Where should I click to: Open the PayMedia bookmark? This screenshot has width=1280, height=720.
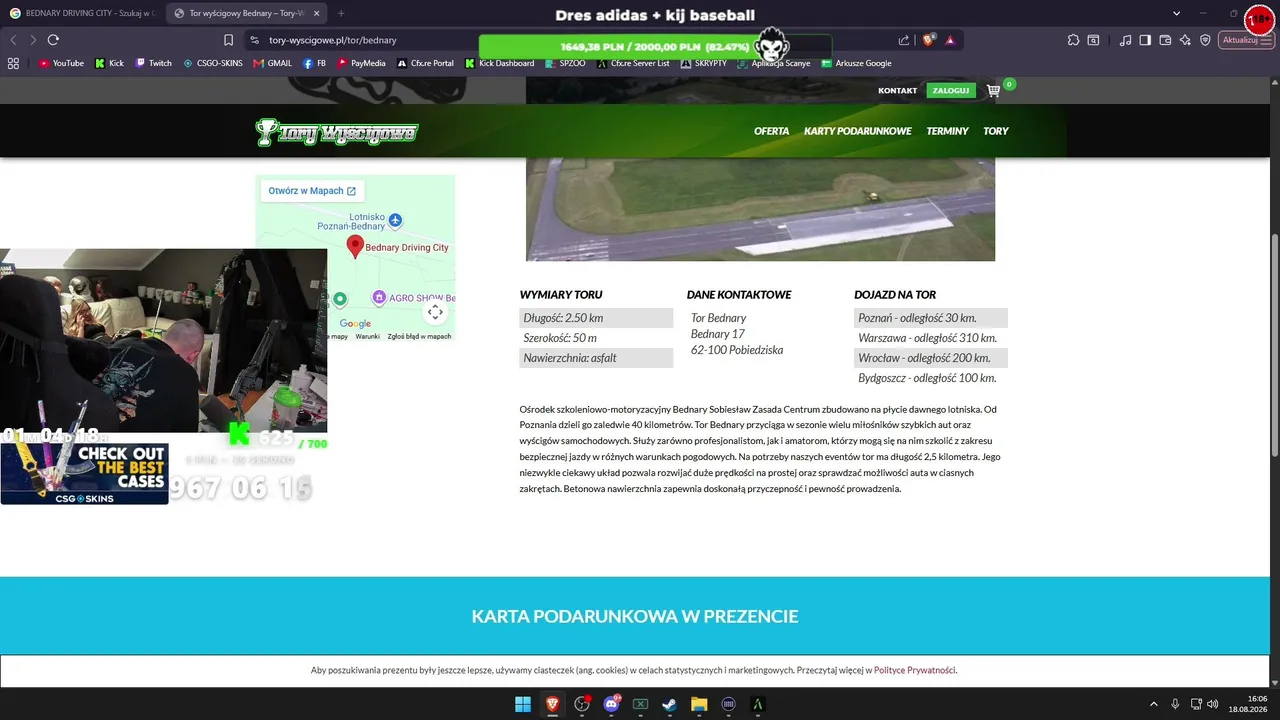(x=361, y=63)
